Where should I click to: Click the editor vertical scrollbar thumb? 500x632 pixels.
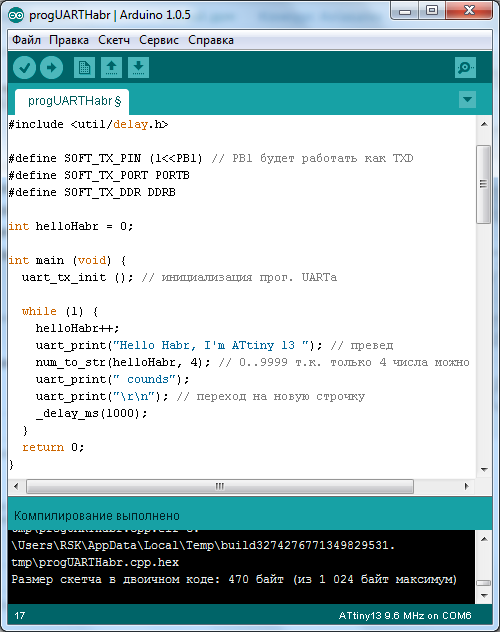483,184
